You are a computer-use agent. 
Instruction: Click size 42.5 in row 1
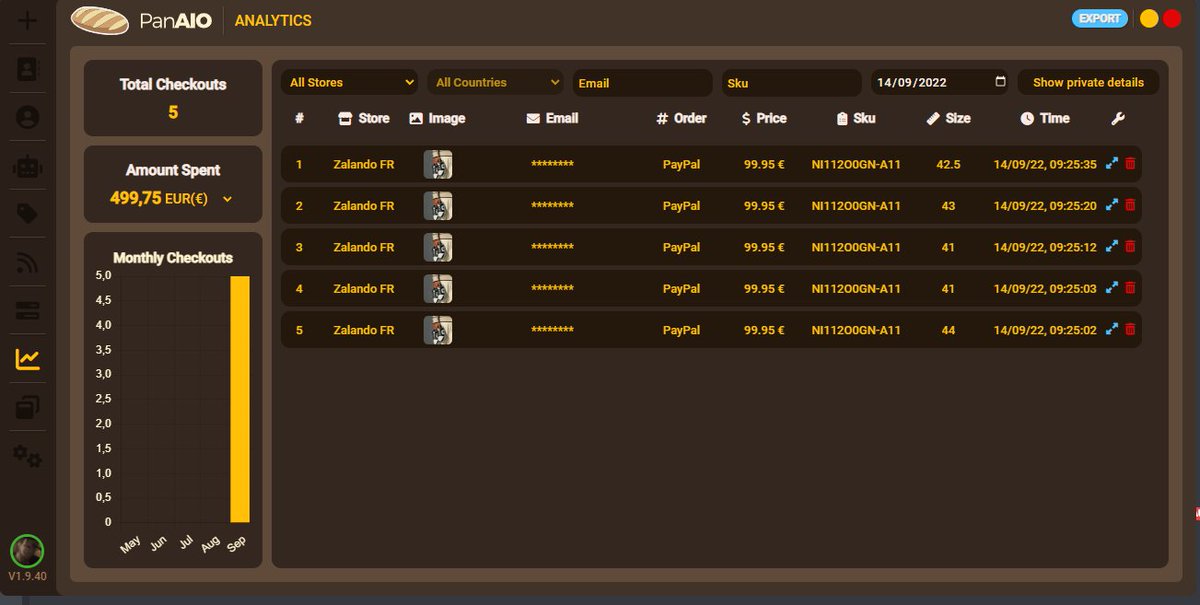(948, 164)
